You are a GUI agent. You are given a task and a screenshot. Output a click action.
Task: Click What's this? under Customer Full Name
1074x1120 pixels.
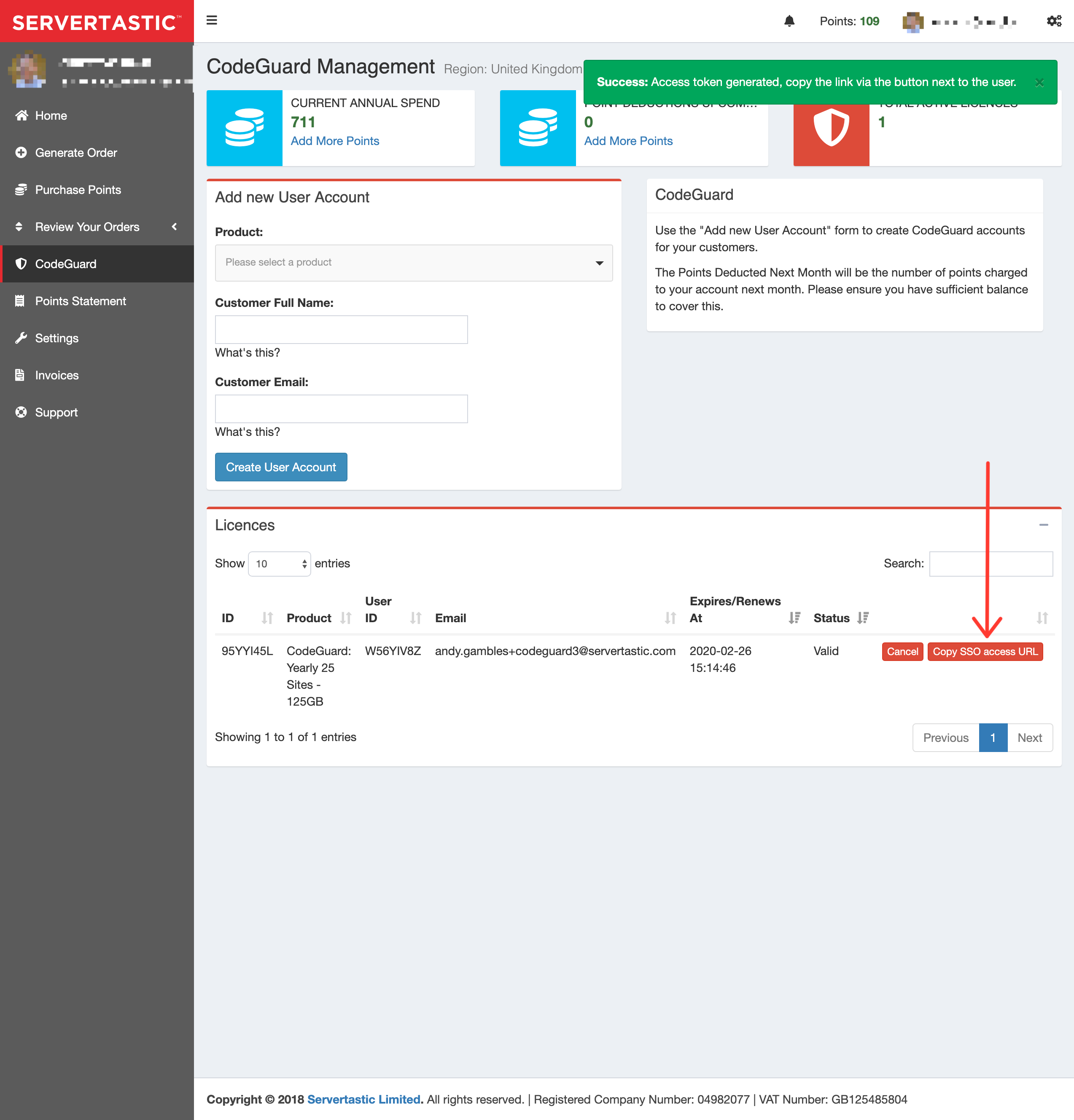tap(248, 352)
